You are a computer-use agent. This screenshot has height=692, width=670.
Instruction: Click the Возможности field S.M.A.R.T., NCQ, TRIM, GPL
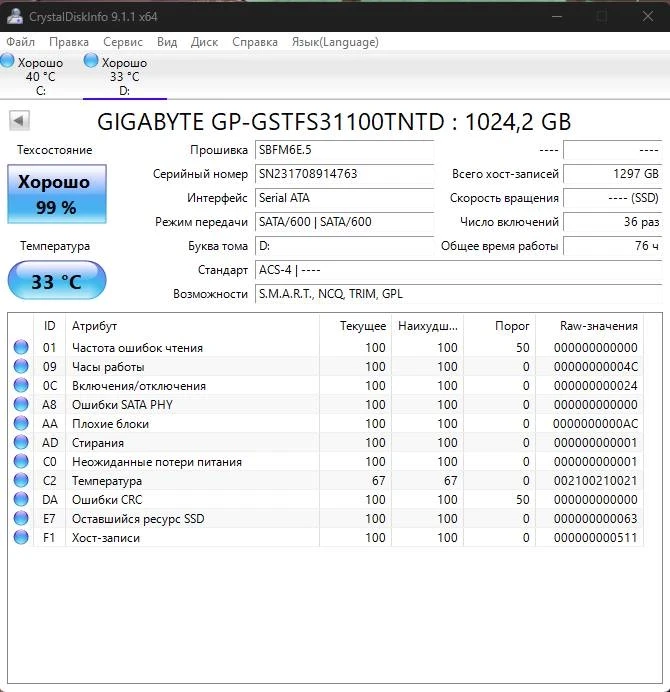pos(458,294)
